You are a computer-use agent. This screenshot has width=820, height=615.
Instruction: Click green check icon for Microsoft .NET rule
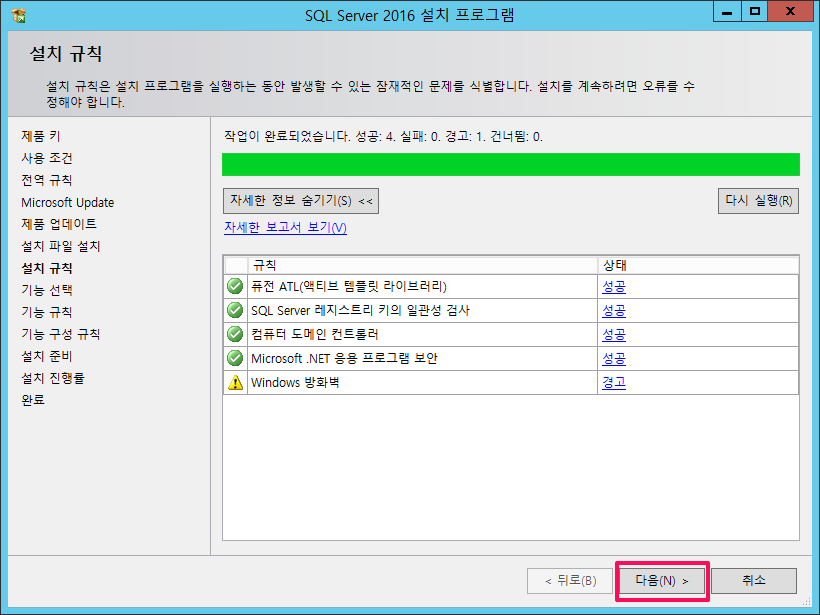click(x=235, y=358)
